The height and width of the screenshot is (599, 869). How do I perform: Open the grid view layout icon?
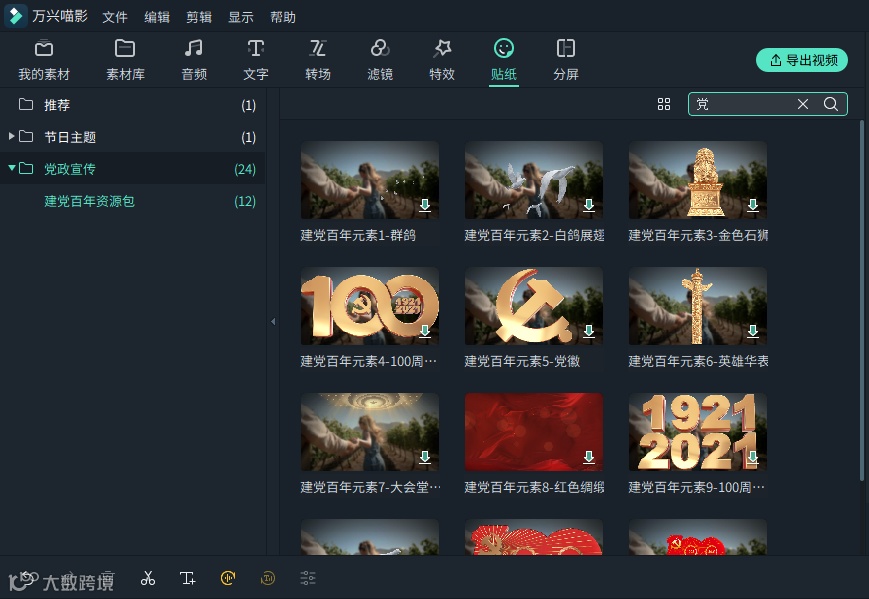(664, 104)
